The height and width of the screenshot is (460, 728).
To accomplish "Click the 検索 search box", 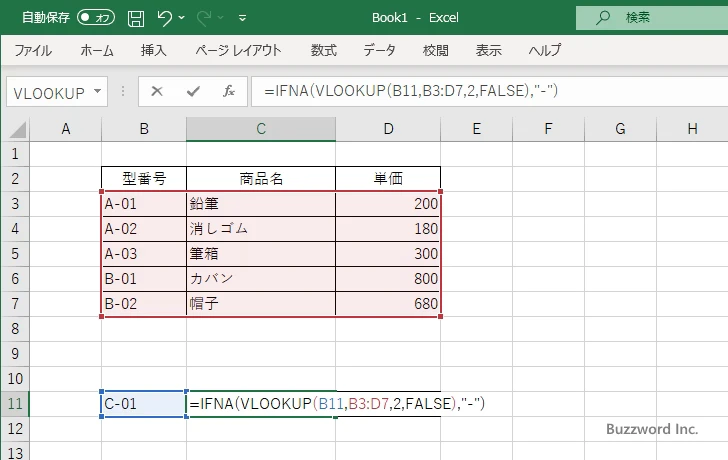I will (x=652, y=18).
